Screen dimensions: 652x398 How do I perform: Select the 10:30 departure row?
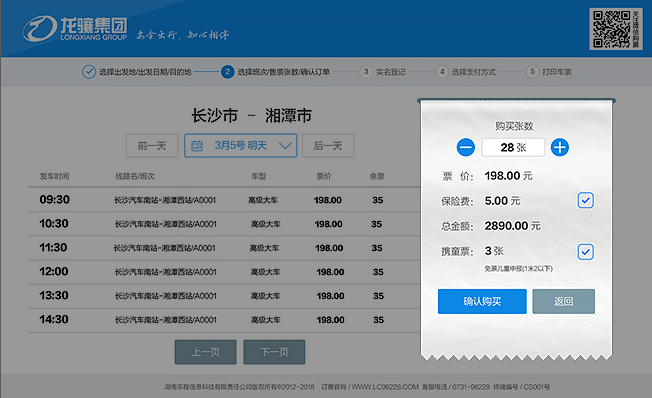225,224
